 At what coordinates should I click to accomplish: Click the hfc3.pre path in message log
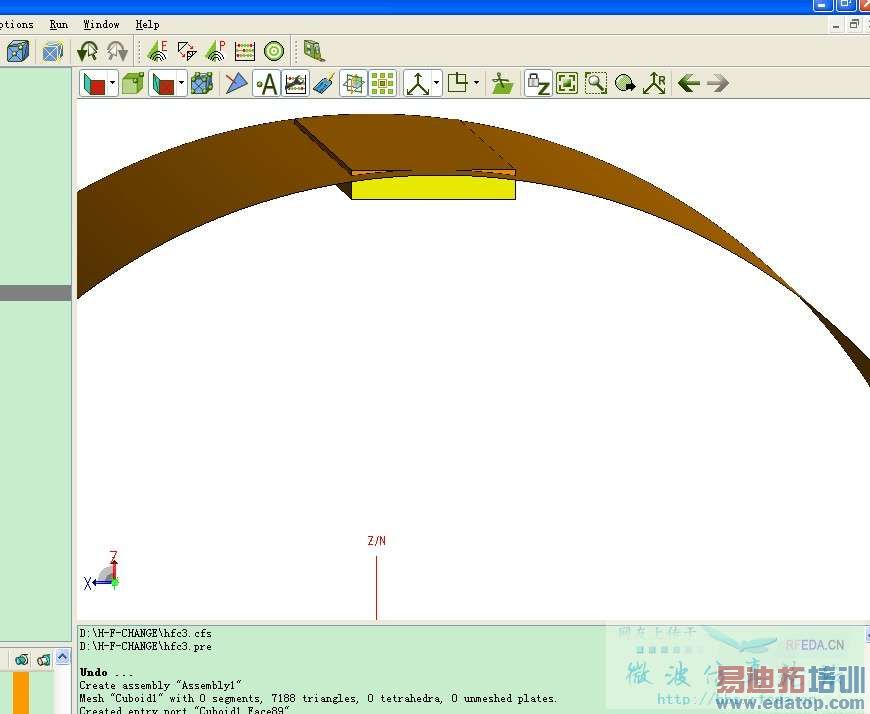145,646
